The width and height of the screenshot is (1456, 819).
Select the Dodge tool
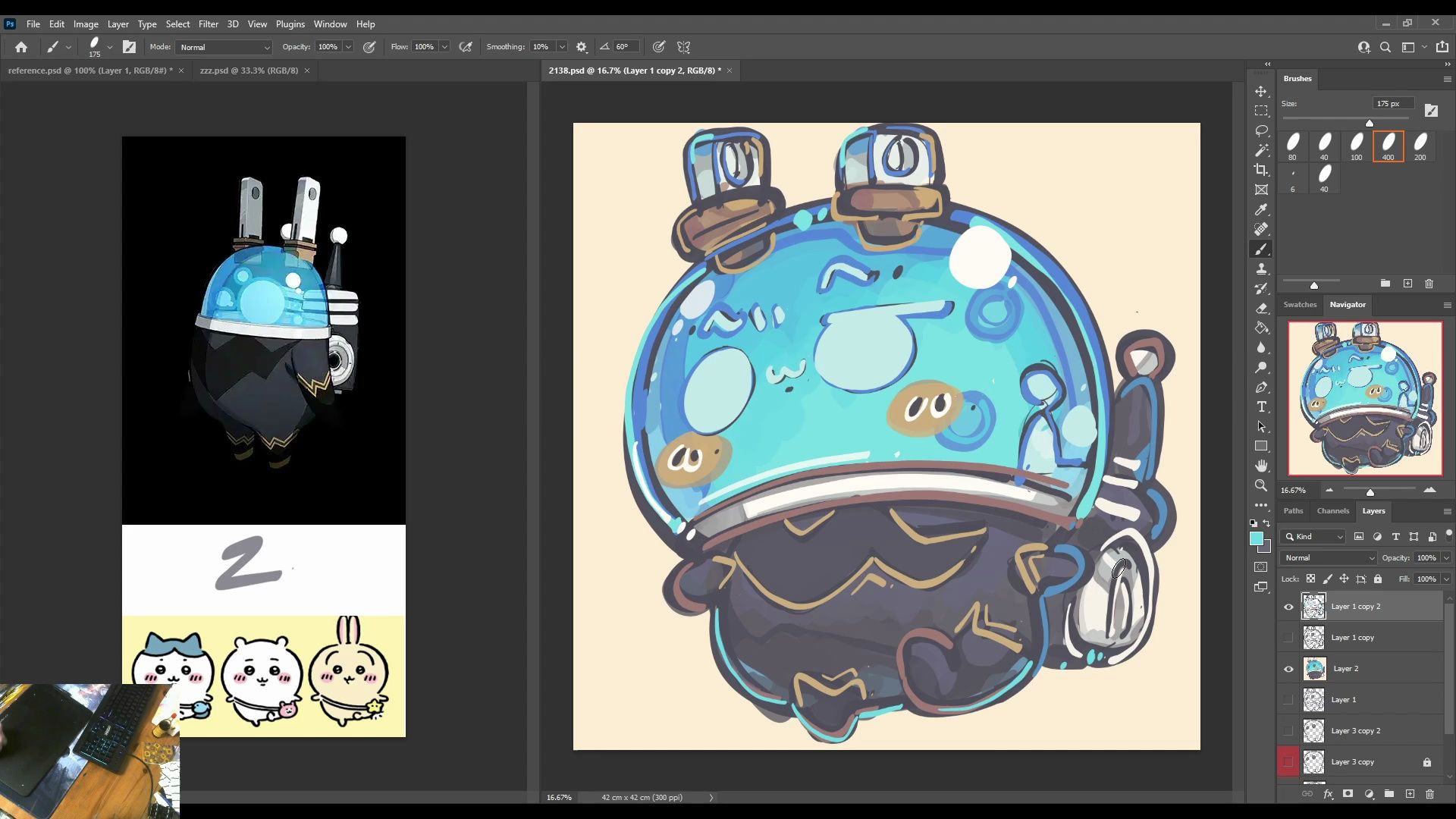point(1261,367)
